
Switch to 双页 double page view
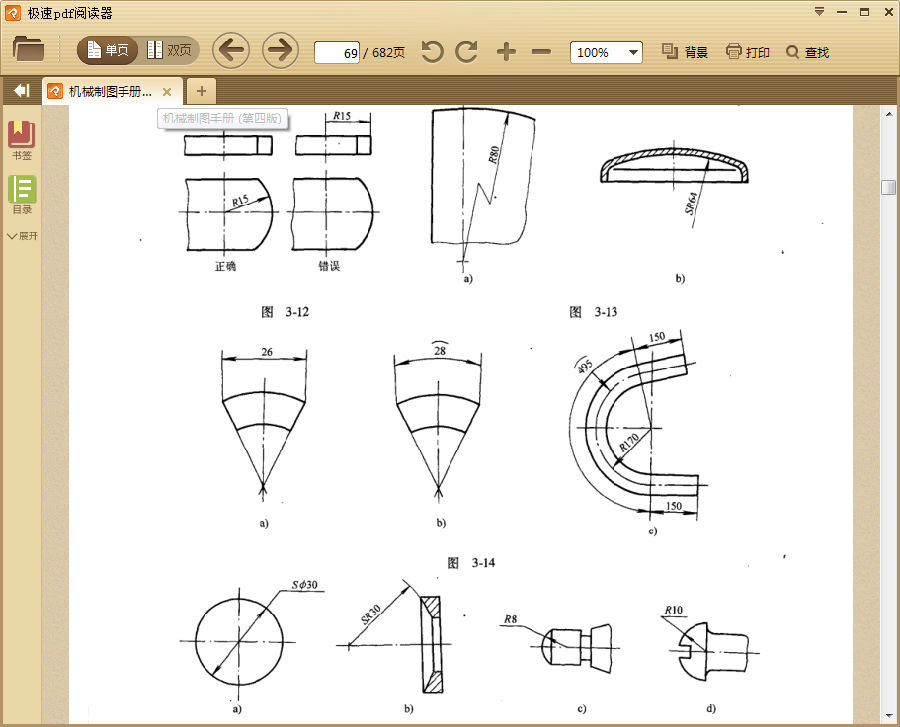coord(169,50)
